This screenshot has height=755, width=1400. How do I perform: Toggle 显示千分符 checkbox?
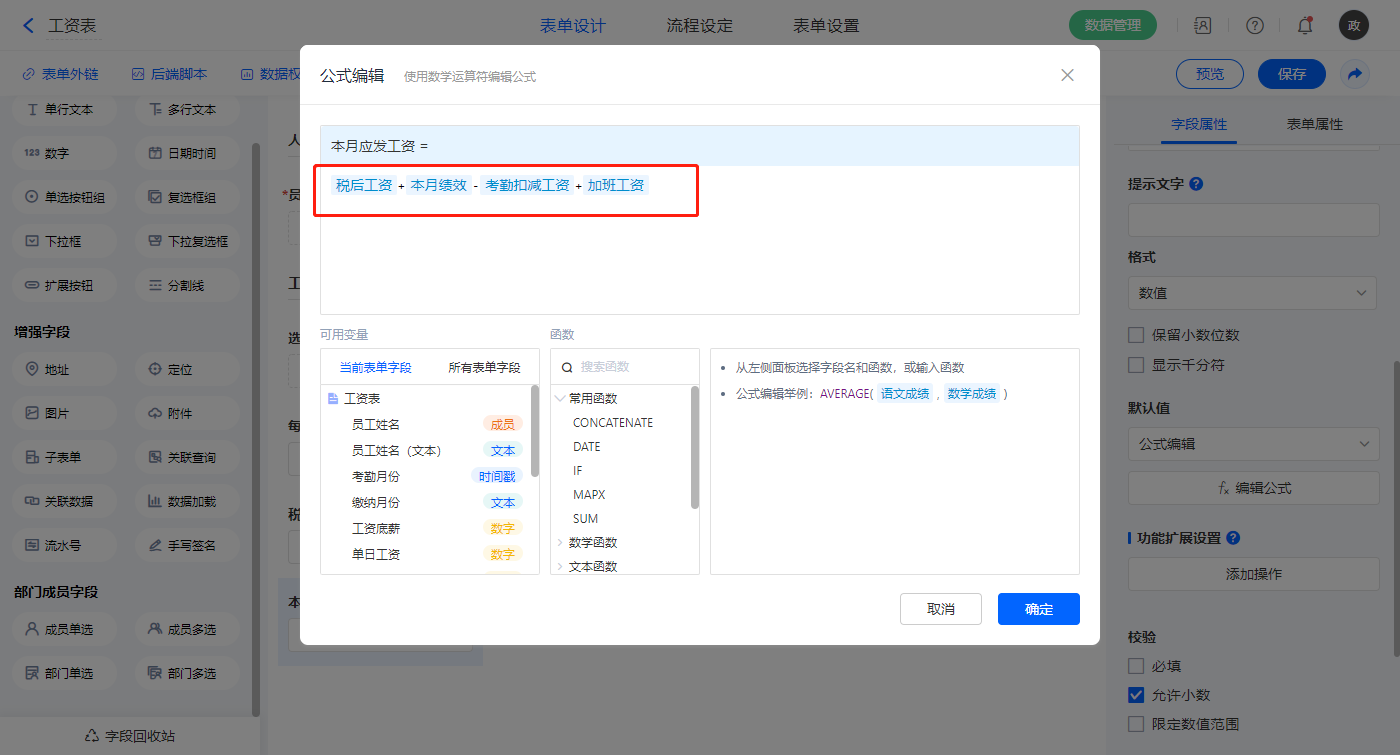click(1136, 365)
